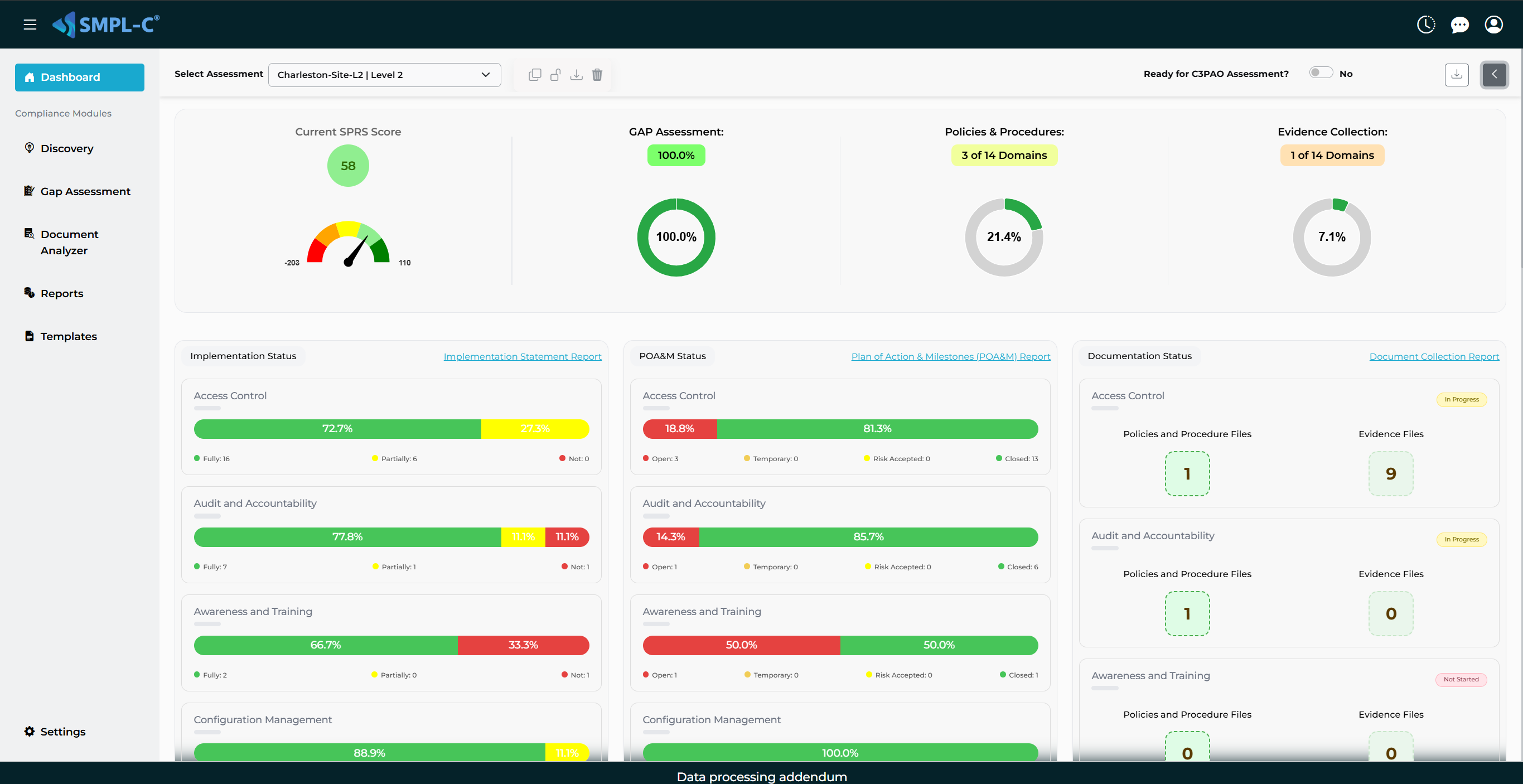Toggle Ready for C3PAO Assessment switch

(x=1320, y=72)
